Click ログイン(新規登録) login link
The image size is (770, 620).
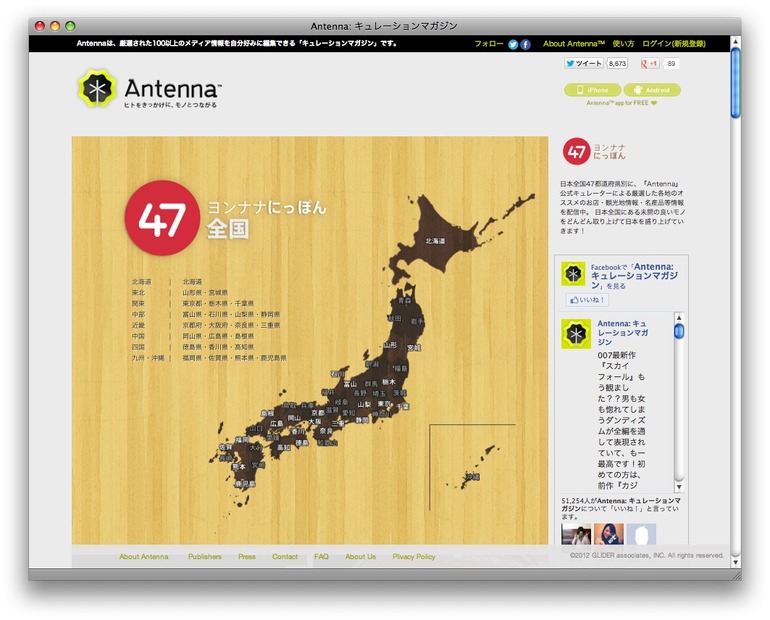coord(674,44)
